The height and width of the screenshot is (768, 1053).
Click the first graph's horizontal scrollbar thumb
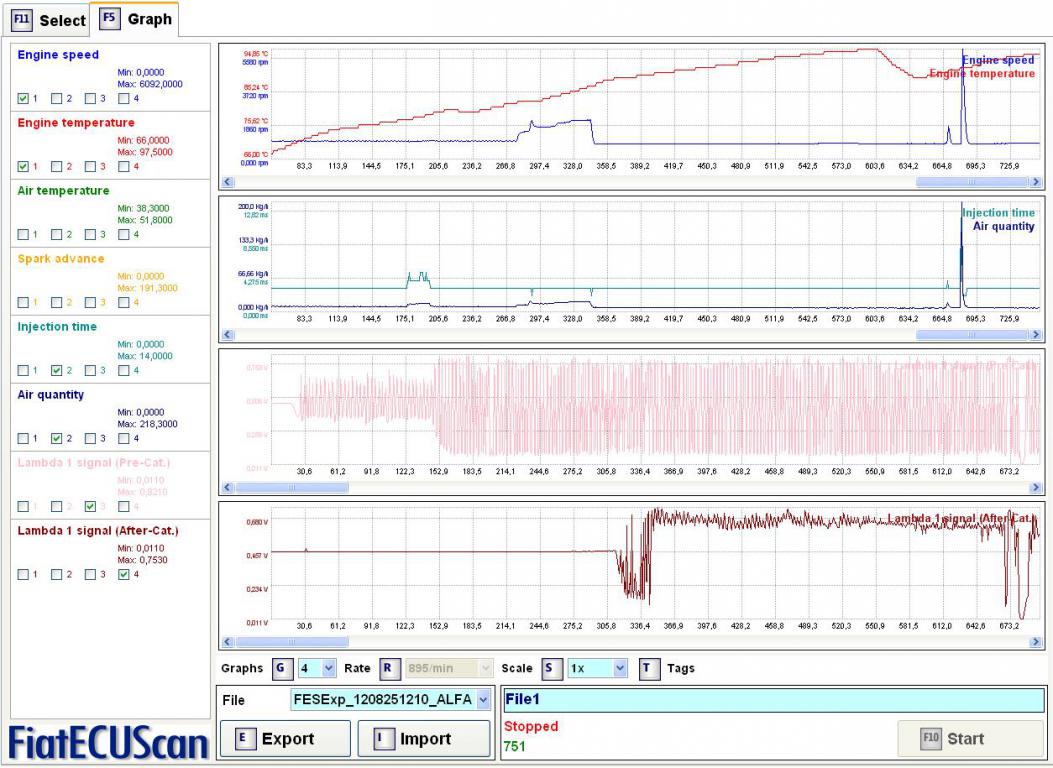click(x=971, y=182)
